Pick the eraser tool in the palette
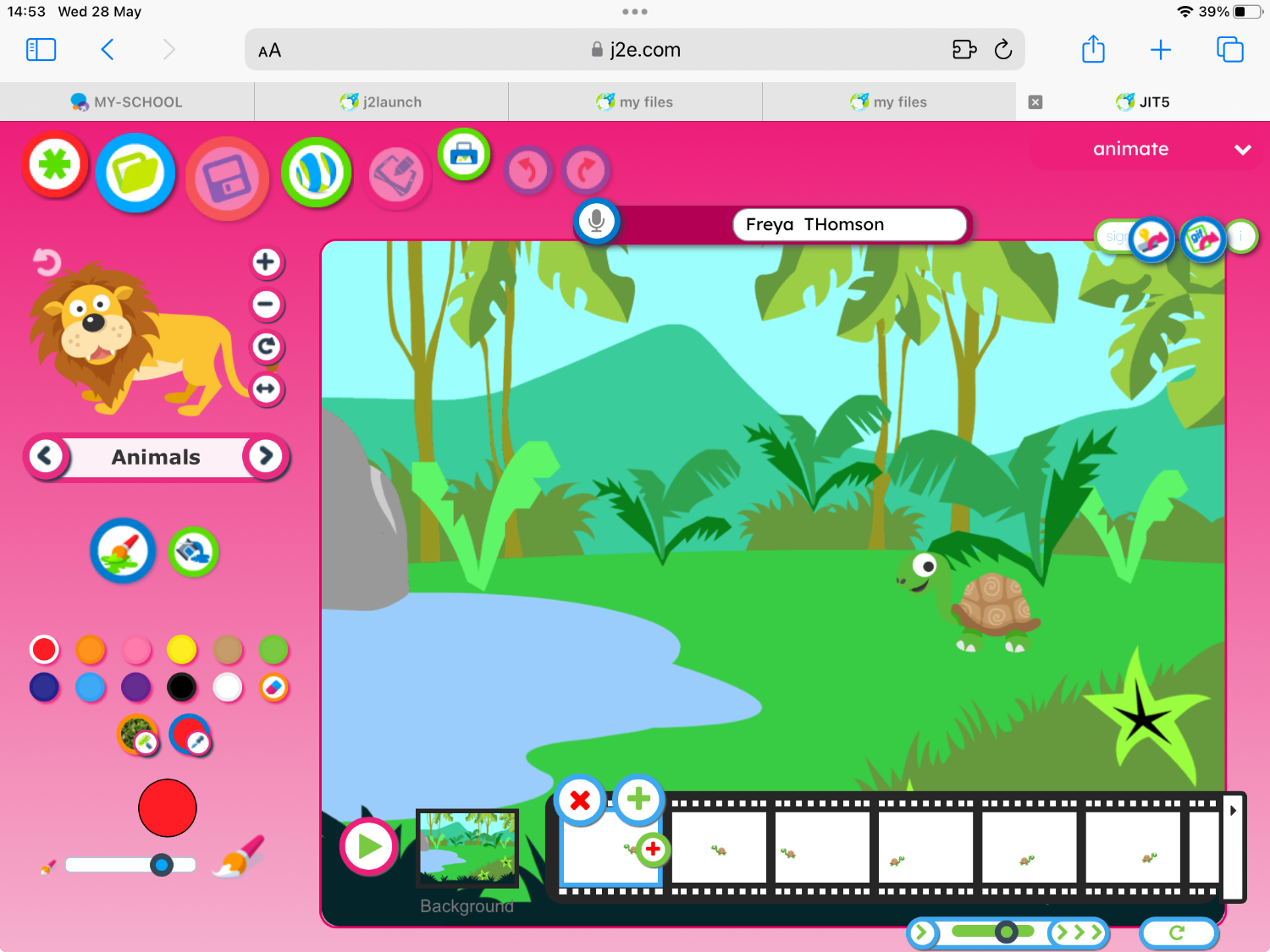Viewport: 1270px width, 952px height. [x=273, y=687]
